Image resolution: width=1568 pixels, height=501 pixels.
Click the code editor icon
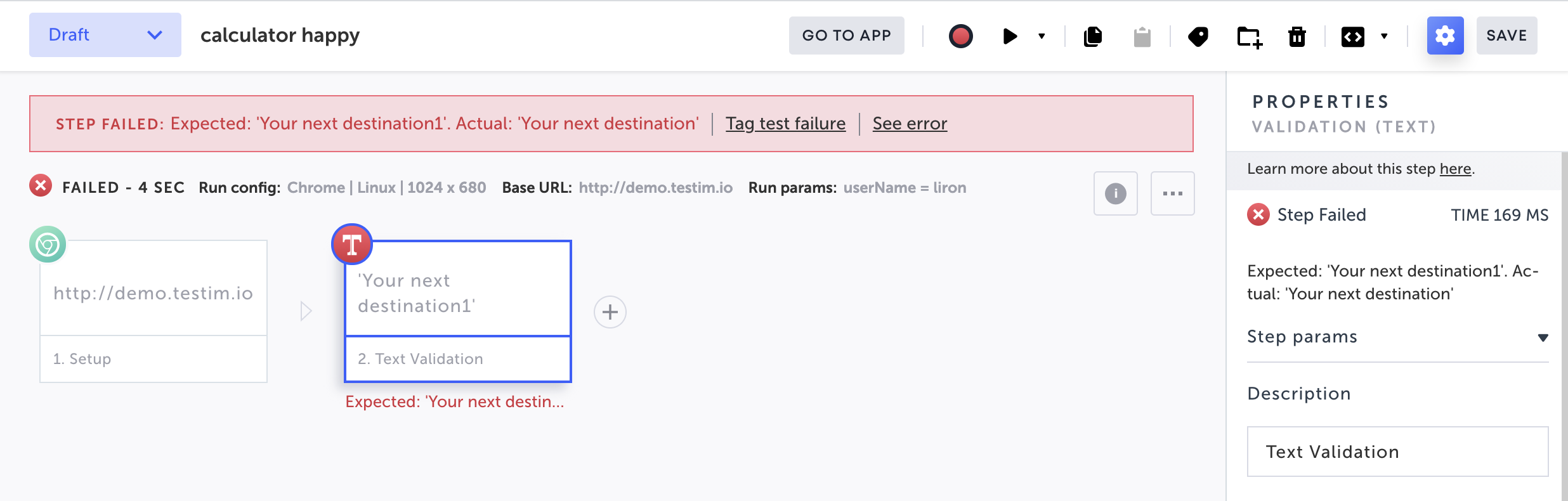point(1352,36)
